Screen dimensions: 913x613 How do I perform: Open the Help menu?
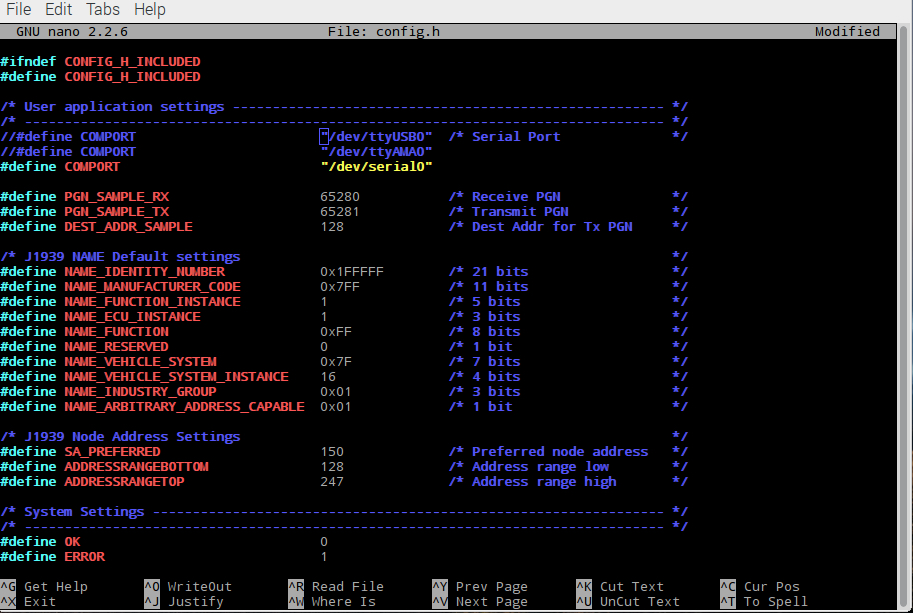pos(149,10)
